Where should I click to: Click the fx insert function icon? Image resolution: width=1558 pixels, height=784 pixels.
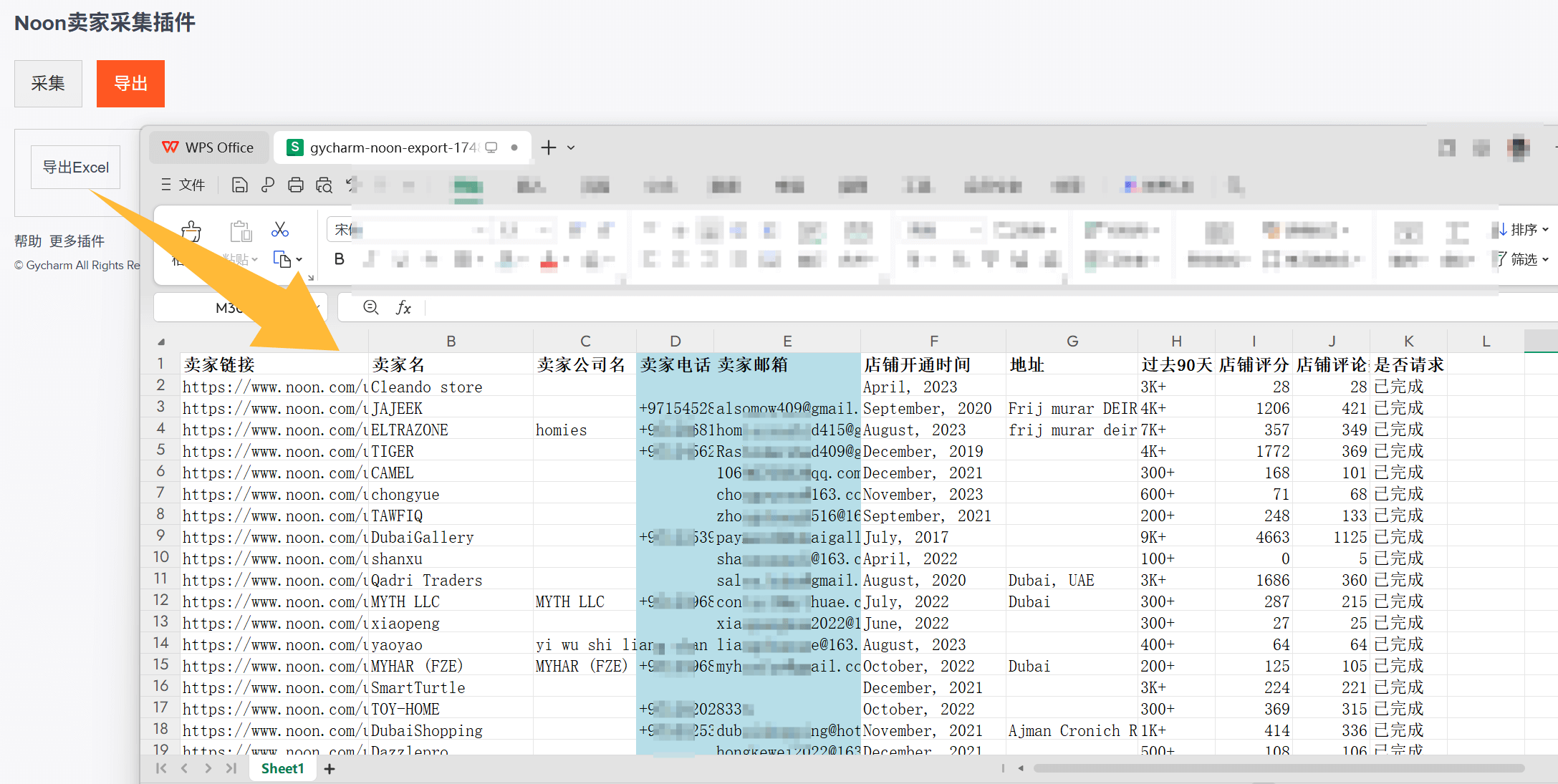click(x=403, y=307)
